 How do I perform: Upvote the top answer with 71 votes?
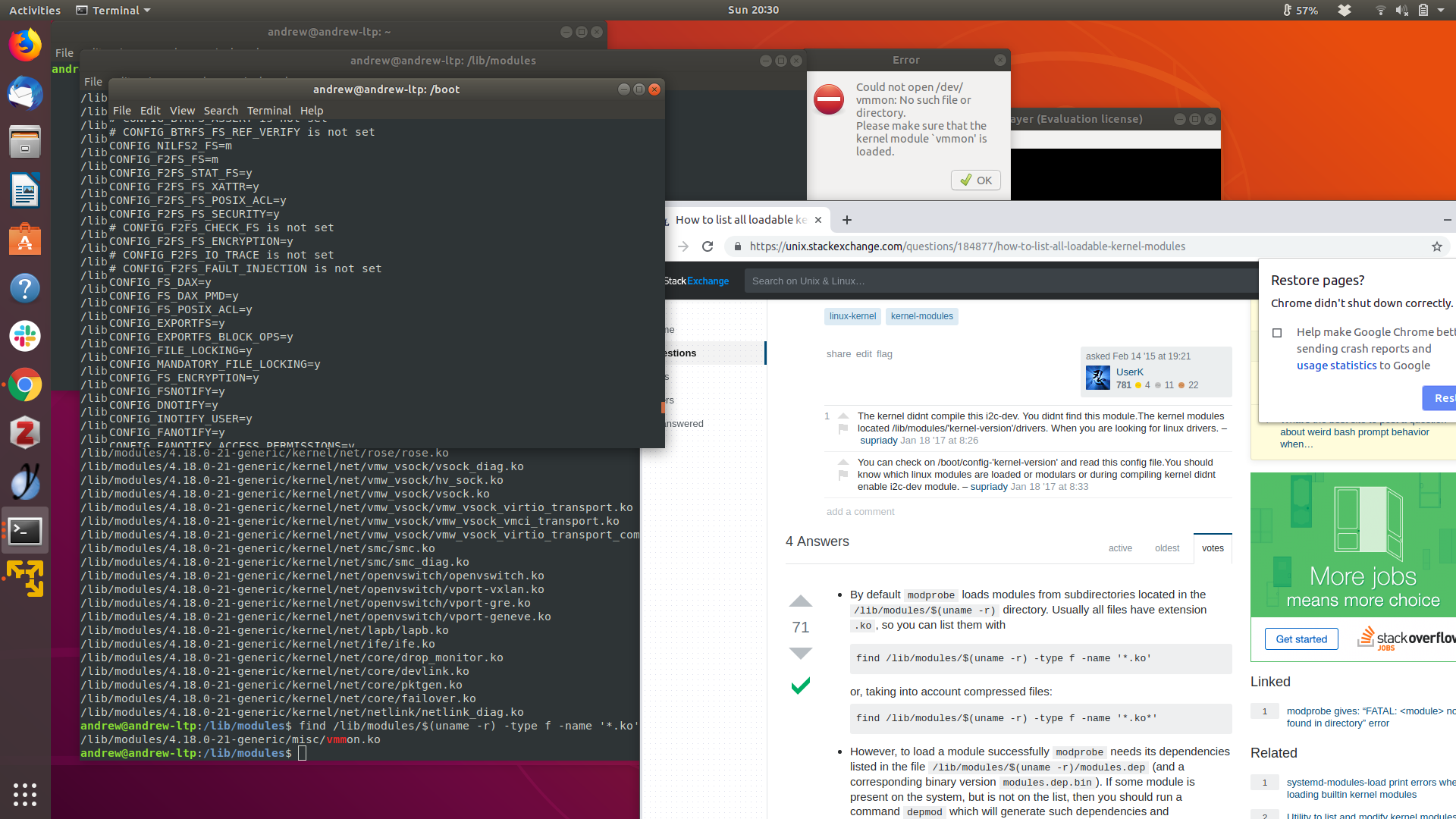click(800, 601)
